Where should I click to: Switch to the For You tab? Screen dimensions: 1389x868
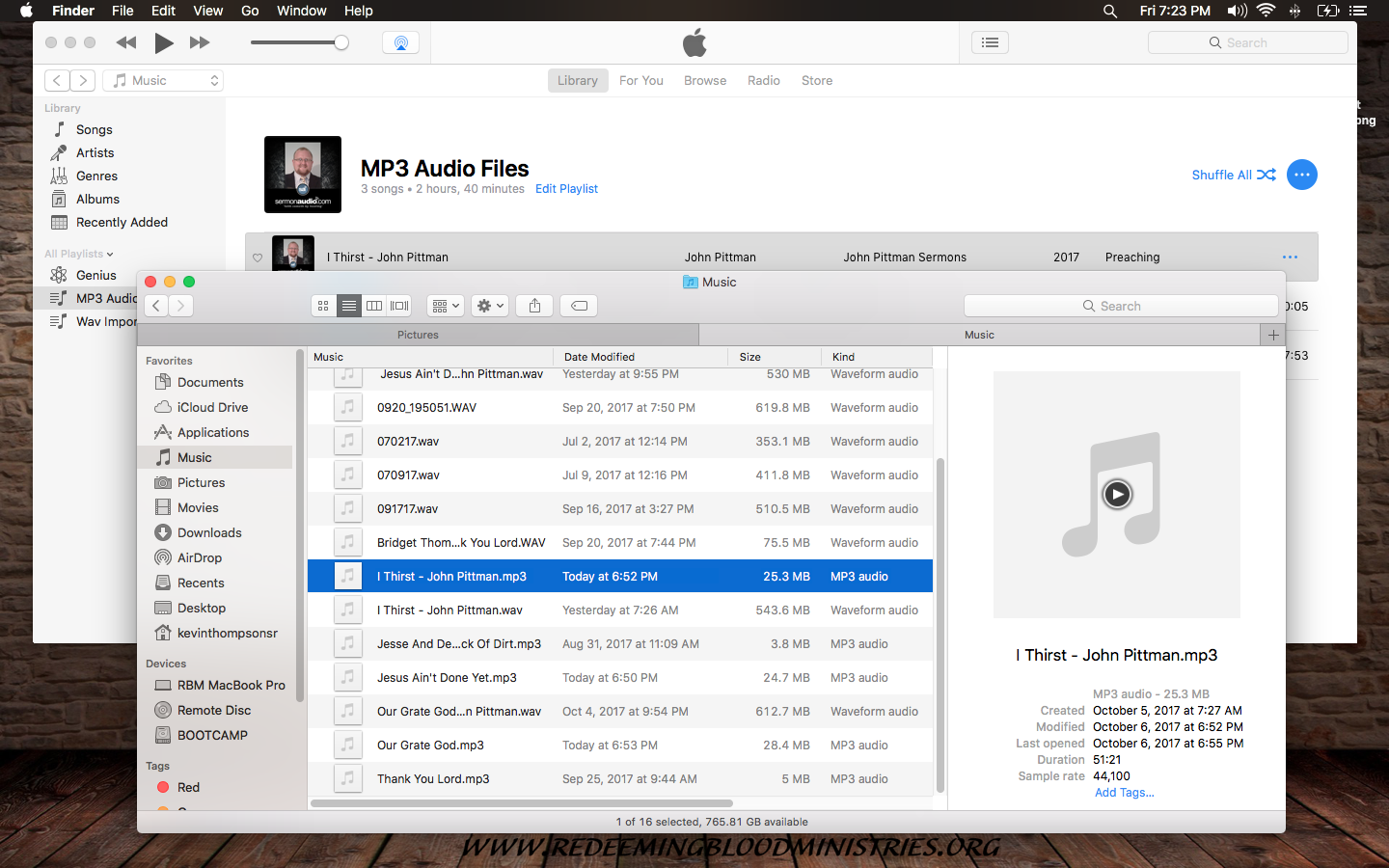(x=641, y=80)
